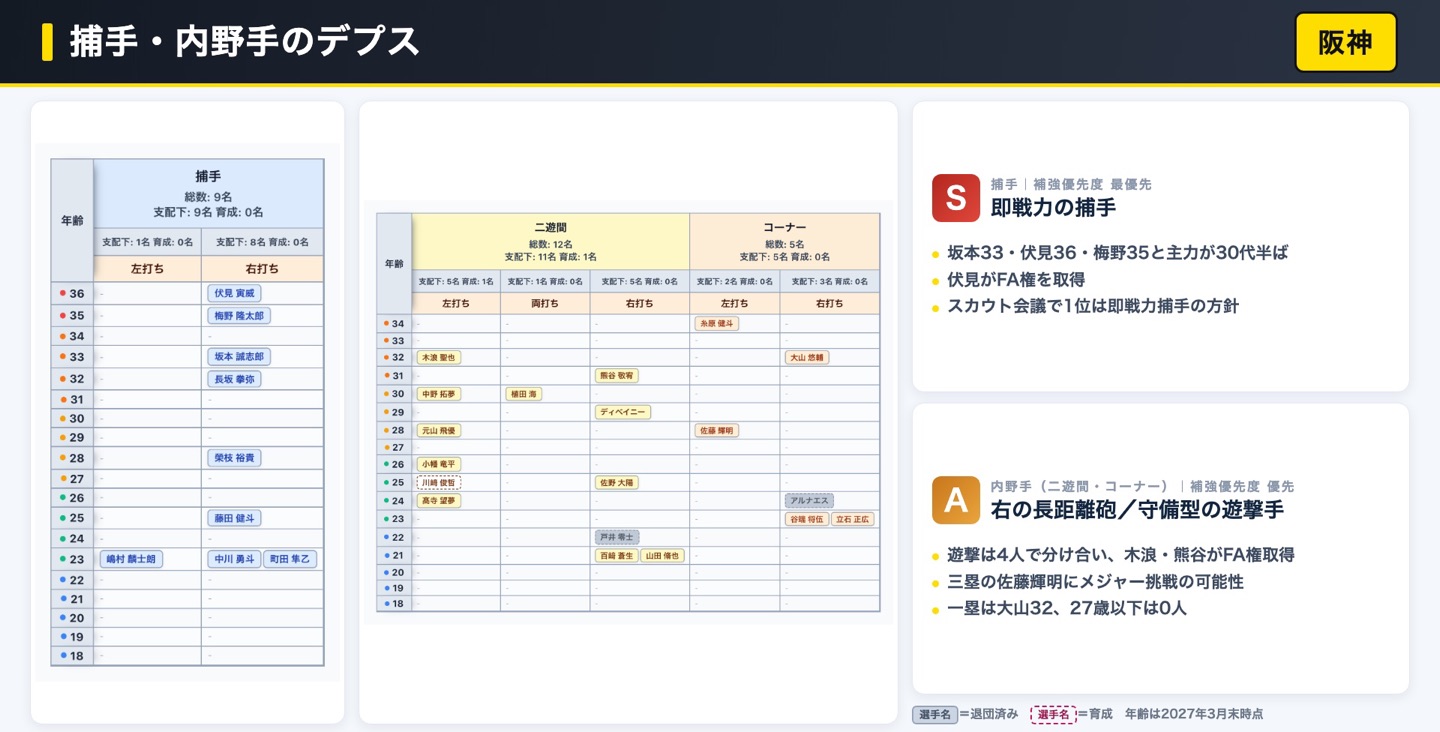Click player chip 佐野 大陽
The image size is (1440, 732).
[x=617, y=482]
